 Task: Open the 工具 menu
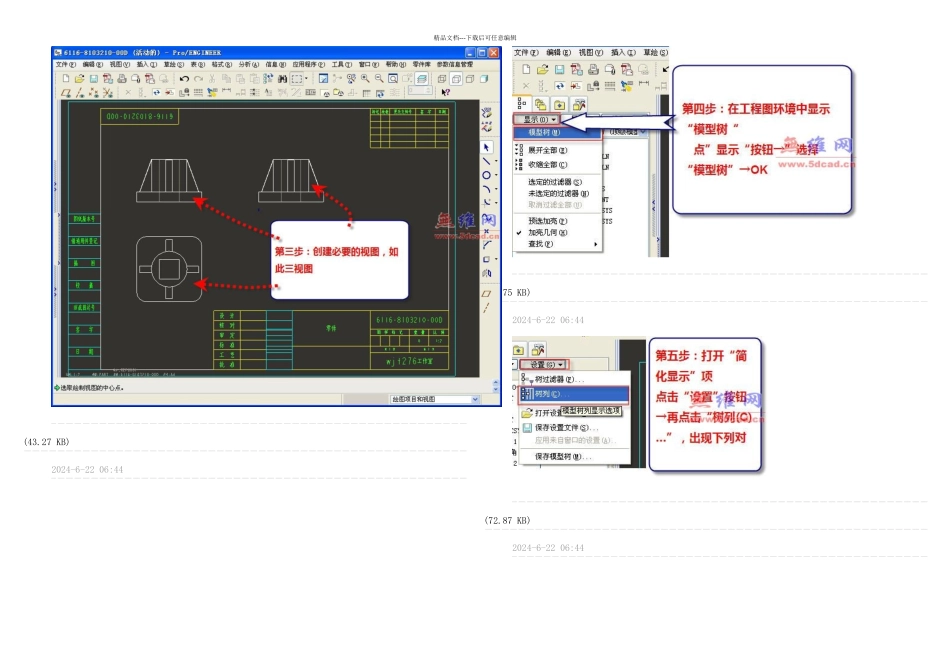(x=342, y=65)
